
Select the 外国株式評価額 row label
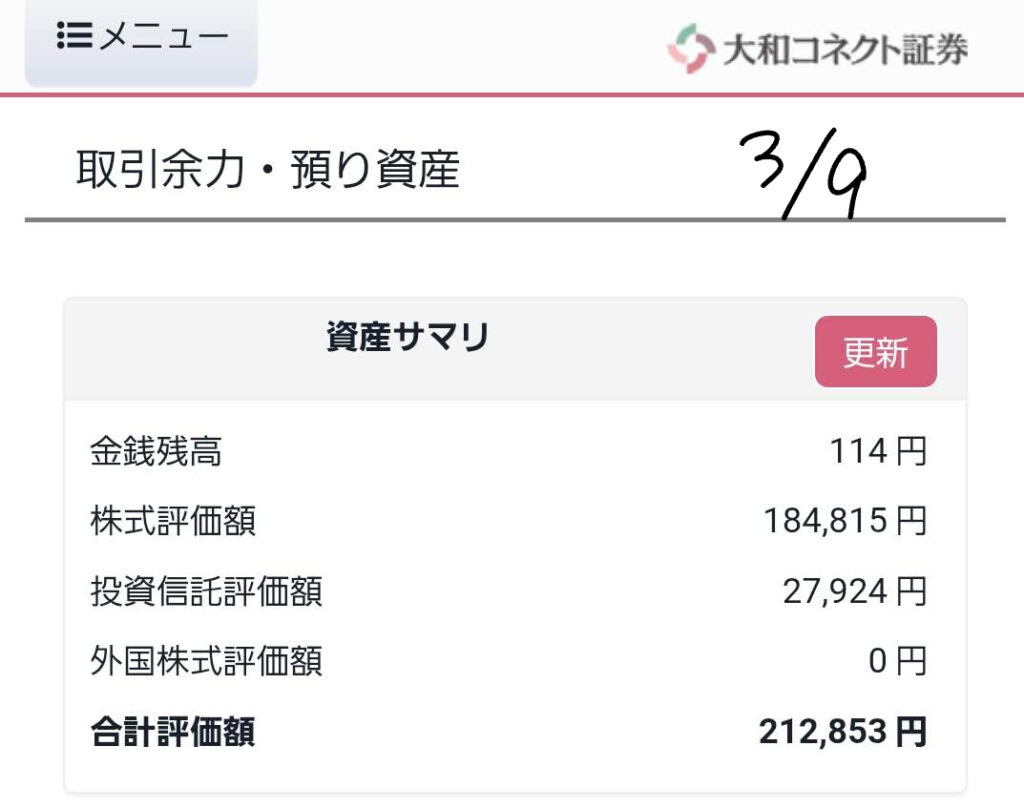point(206,662)
